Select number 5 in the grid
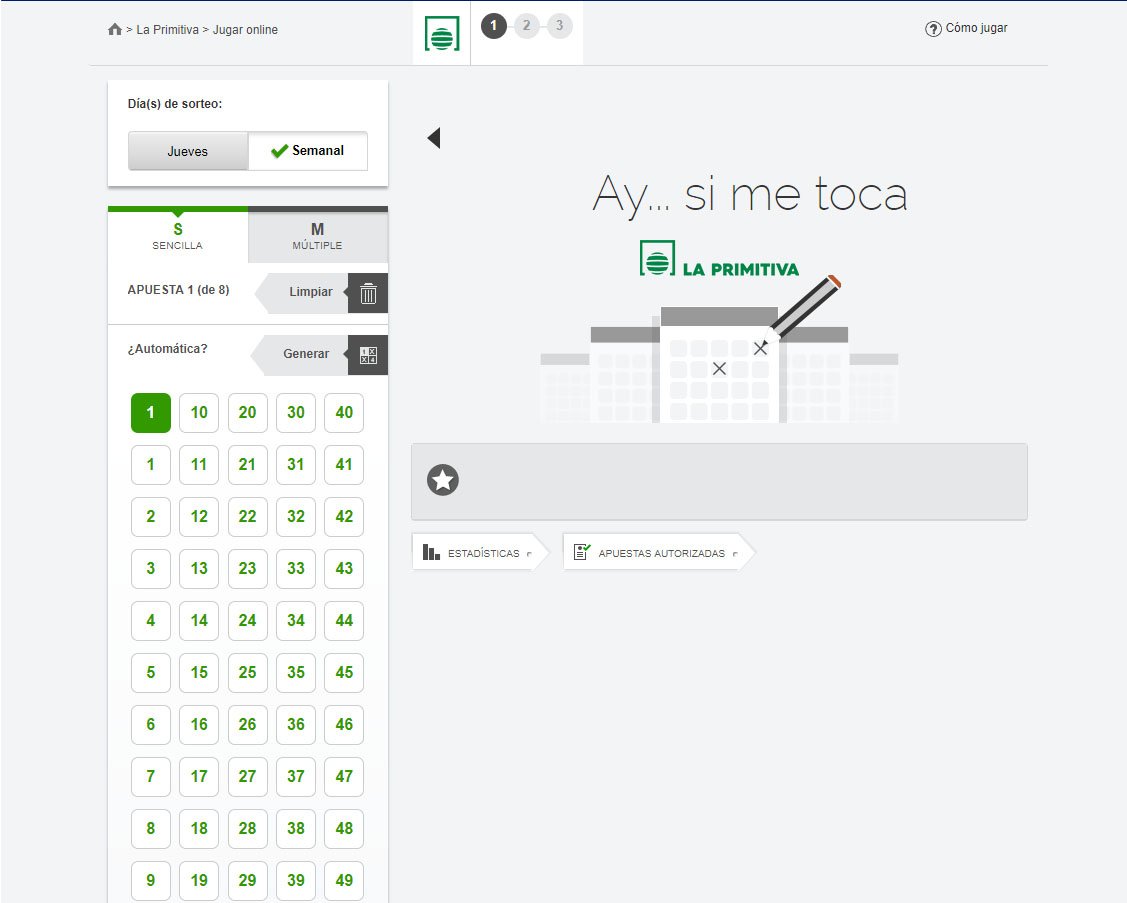1127x903 pixels. (x=151, y=673)
